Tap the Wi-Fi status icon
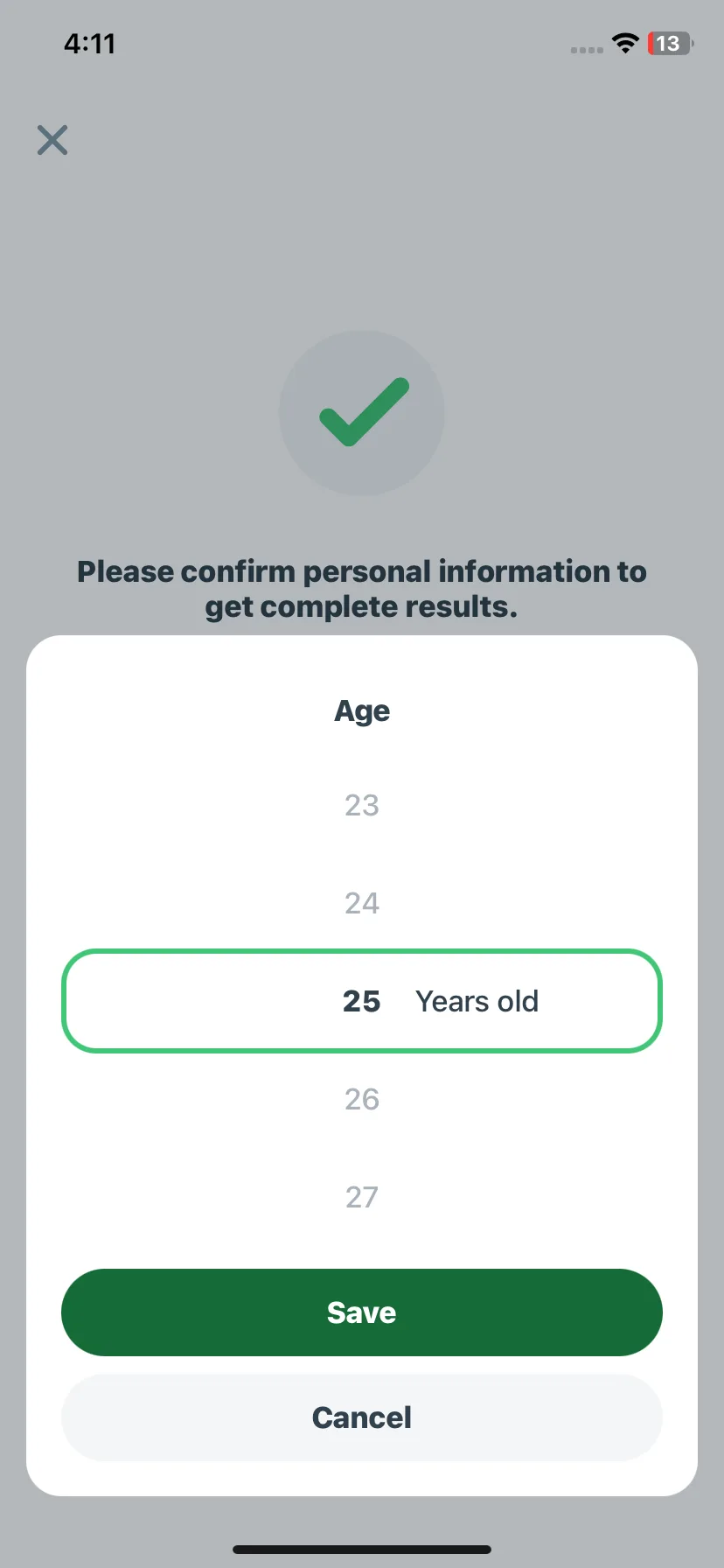This screenshot has height=1568, width=724. (x=625, y=43)
